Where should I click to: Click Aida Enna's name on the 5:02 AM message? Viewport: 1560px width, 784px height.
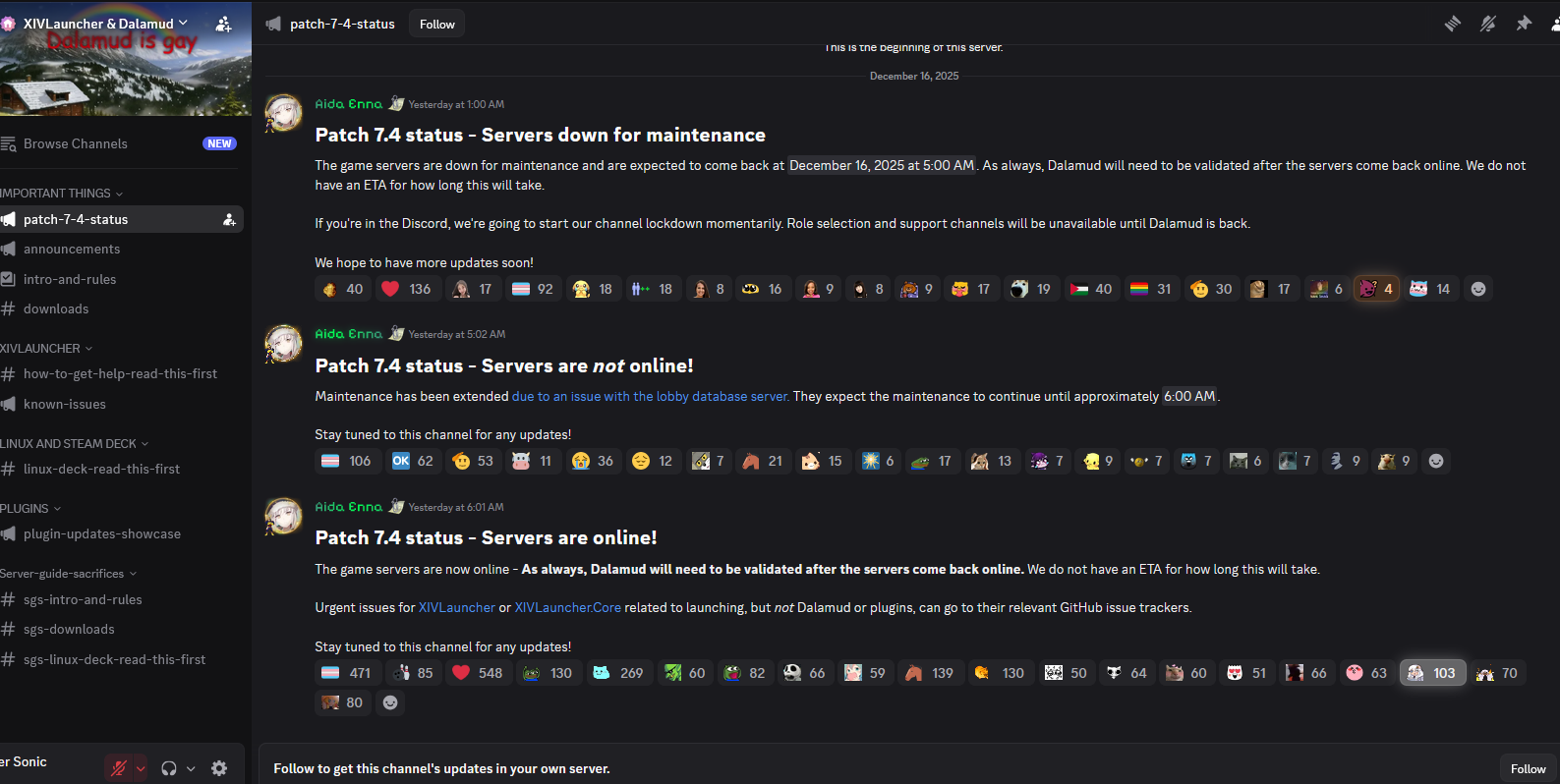click(x=349, y=334)
